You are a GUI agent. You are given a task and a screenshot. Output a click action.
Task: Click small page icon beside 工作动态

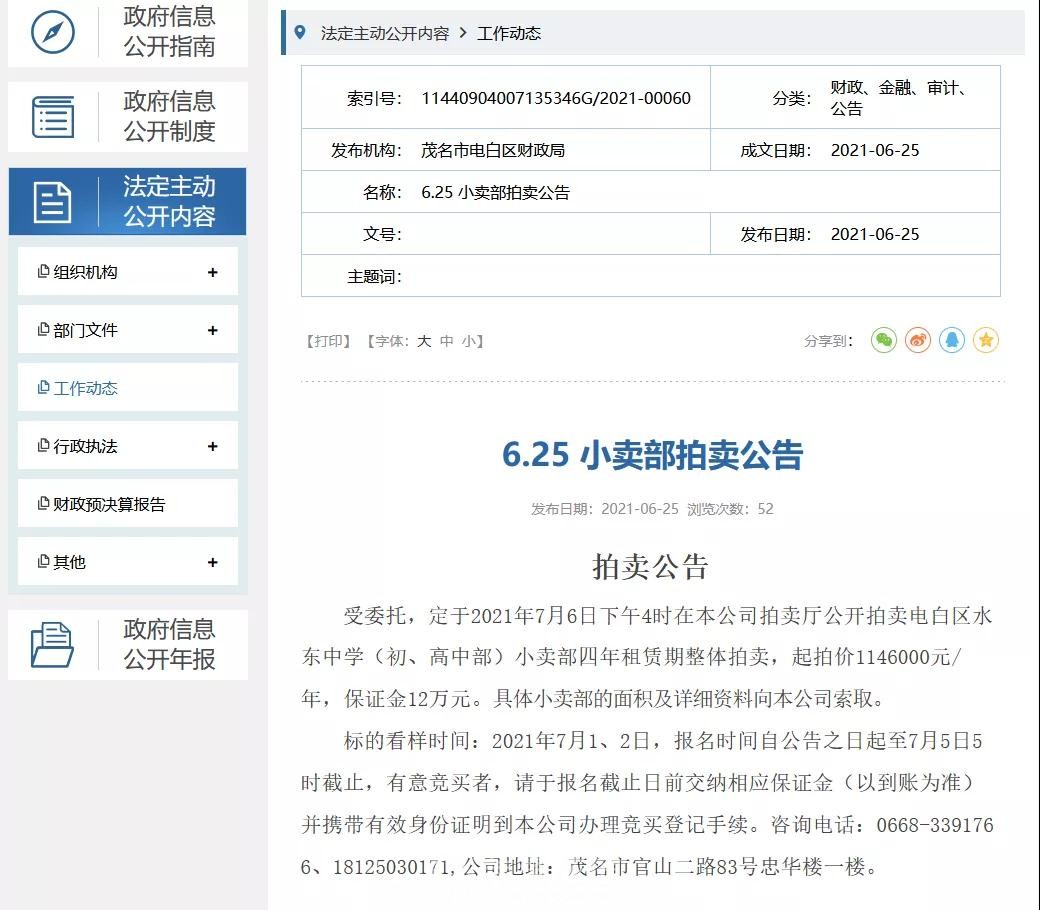pos(43,387)
